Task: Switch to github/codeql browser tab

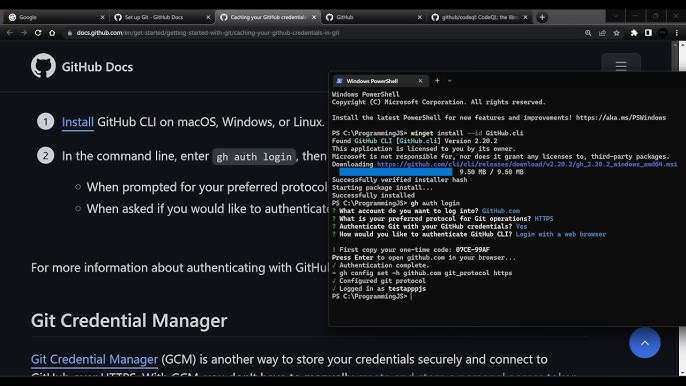Action: (x=480, y=17)
